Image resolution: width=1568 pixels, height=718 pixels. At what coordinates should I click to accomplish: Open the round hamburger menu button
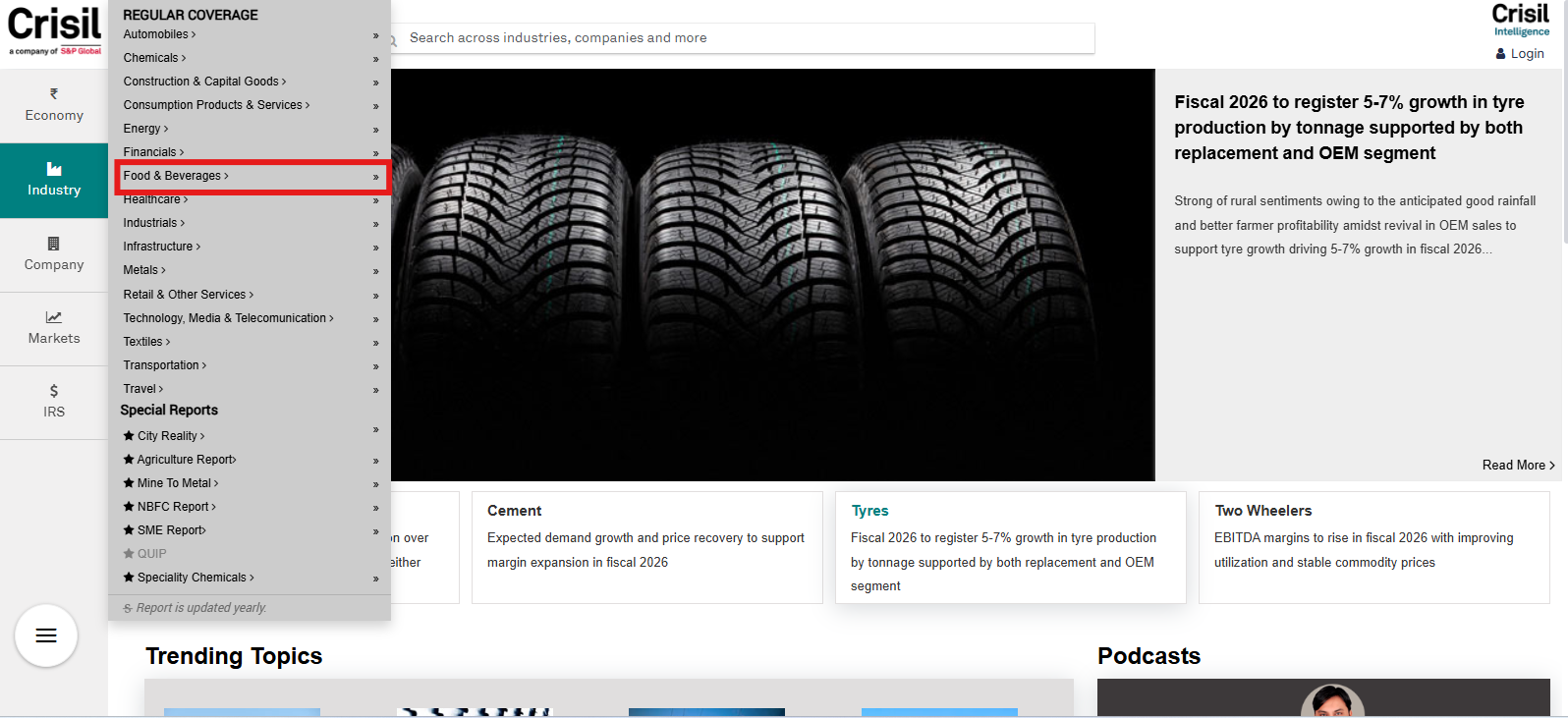[x=46, y=635]
